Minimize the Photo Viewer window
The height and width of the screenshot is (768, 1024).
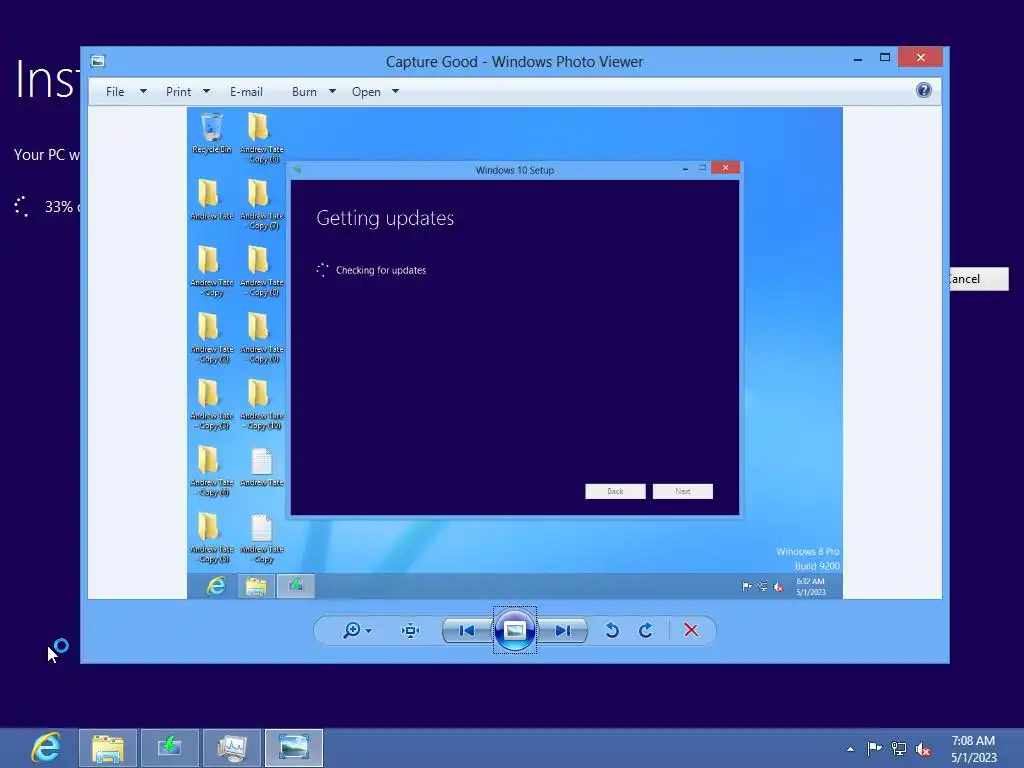point(858,59)
